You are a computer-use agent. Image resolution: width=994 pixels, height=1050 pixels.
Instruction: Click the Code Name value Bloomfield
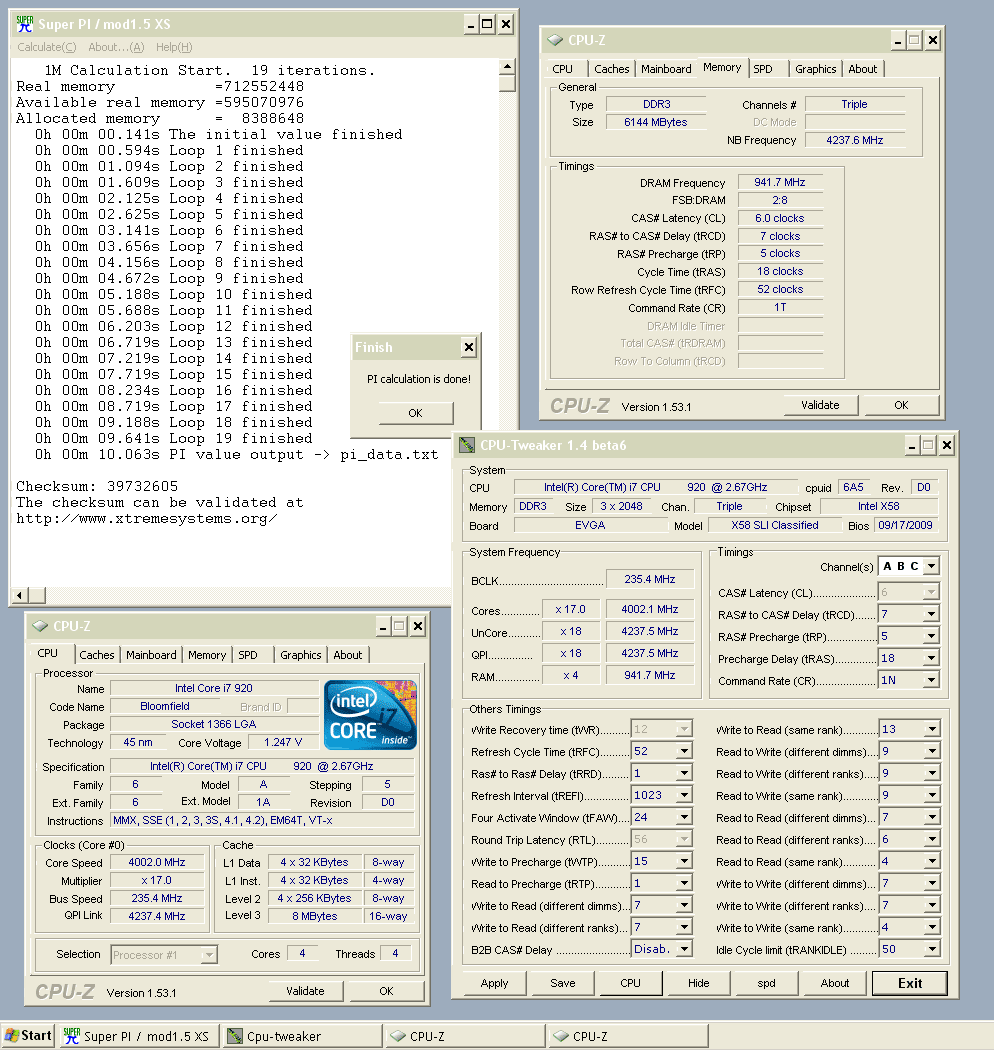click(x=165, y=706)
